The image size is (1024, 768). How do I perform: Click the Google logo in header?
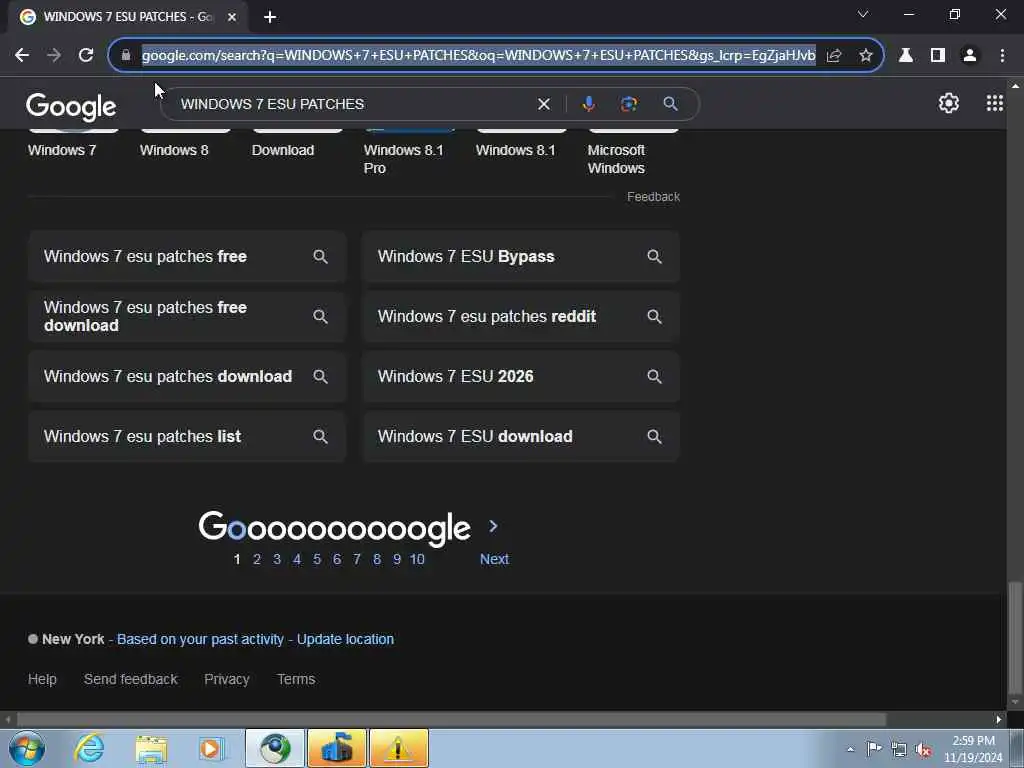coord(71,106)
